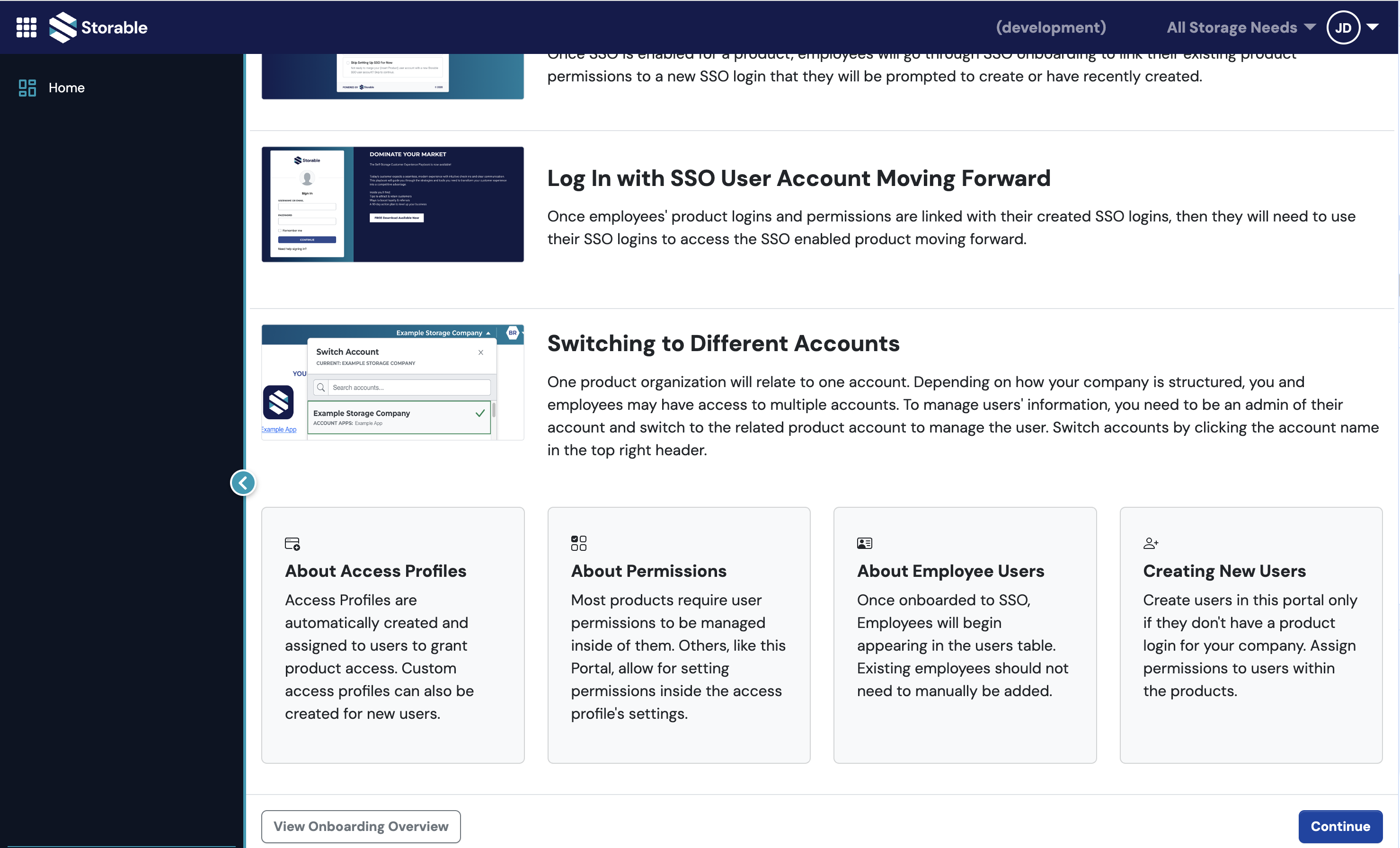The width and height of the screenshot is (1400, 848).
Task: Click the Permissions checklist grid icon
Action: tap(578, 543)
